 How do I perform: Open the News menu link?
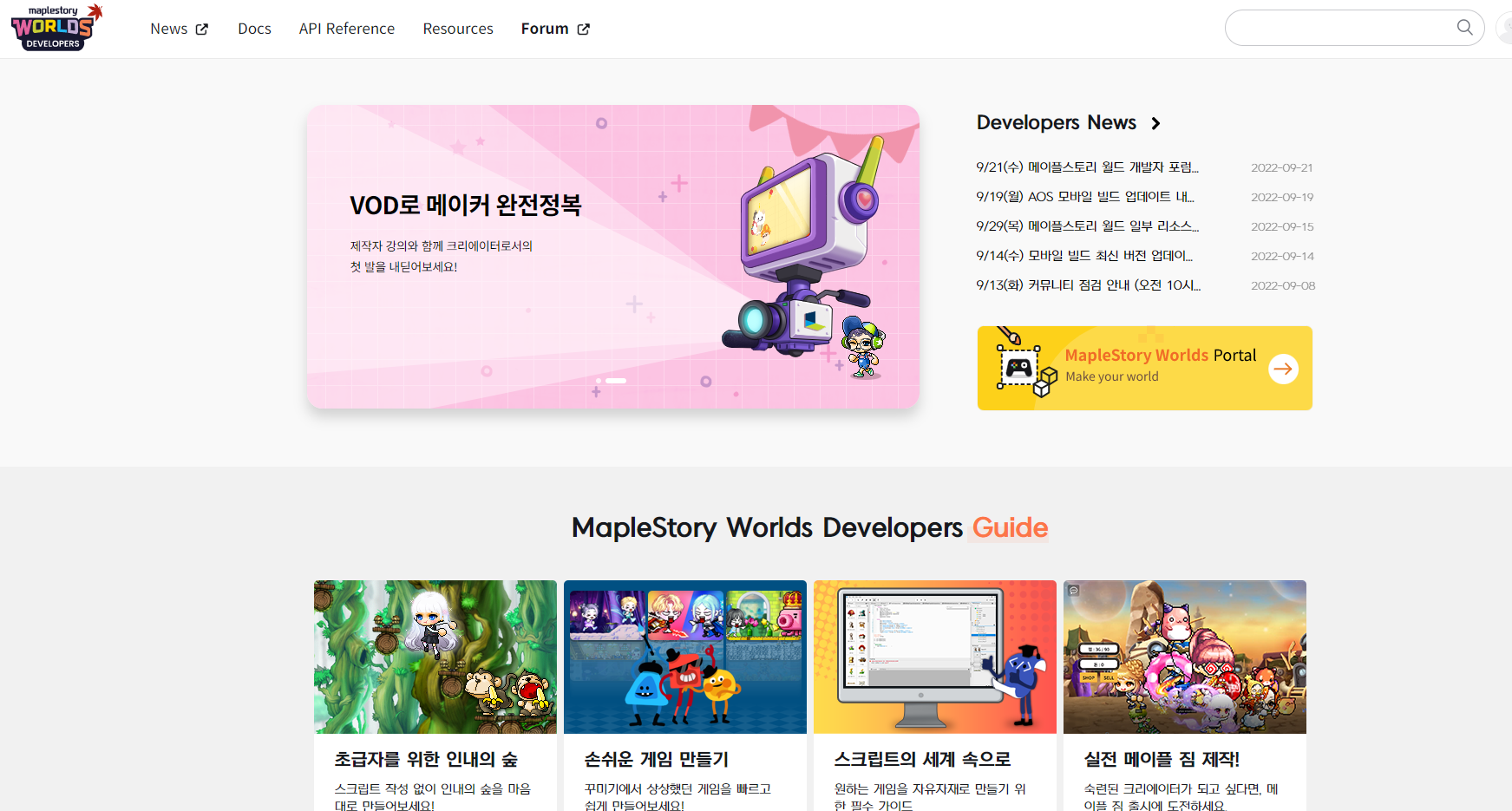click(179, 29)
